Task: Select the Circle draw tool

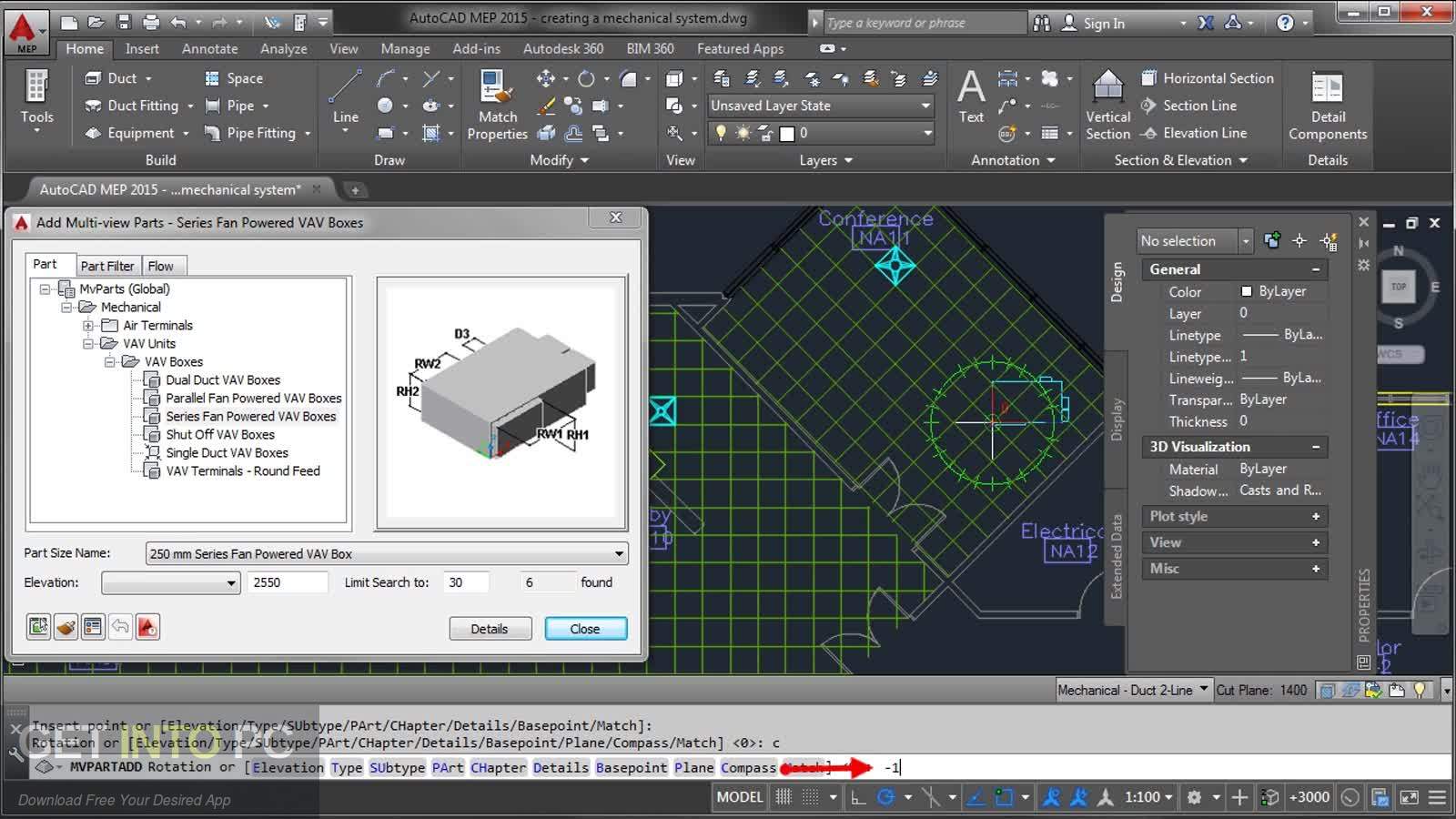Action: [x=386, y=106]
